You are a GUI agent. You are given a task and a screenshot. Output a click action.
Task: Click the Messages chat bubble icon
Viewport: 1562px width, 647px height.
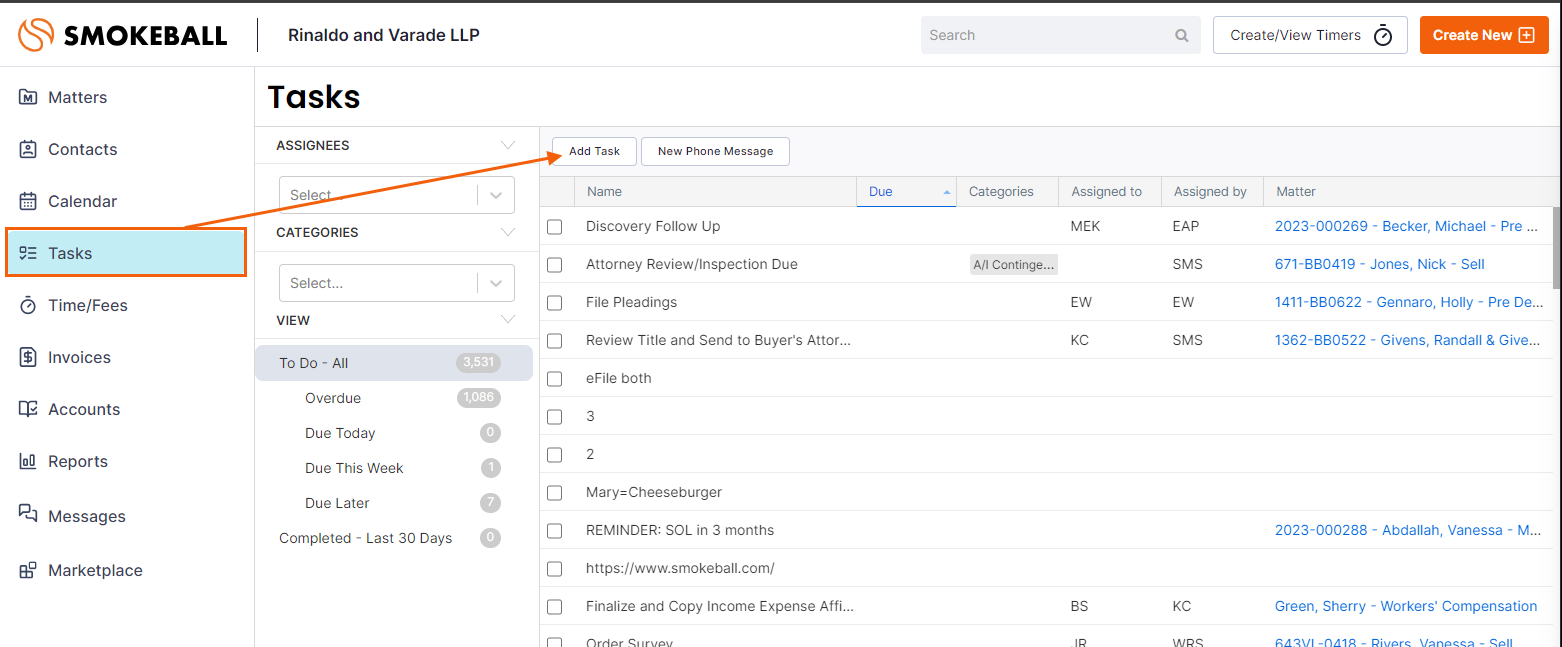pyautogui.click(x=28, y=514)
